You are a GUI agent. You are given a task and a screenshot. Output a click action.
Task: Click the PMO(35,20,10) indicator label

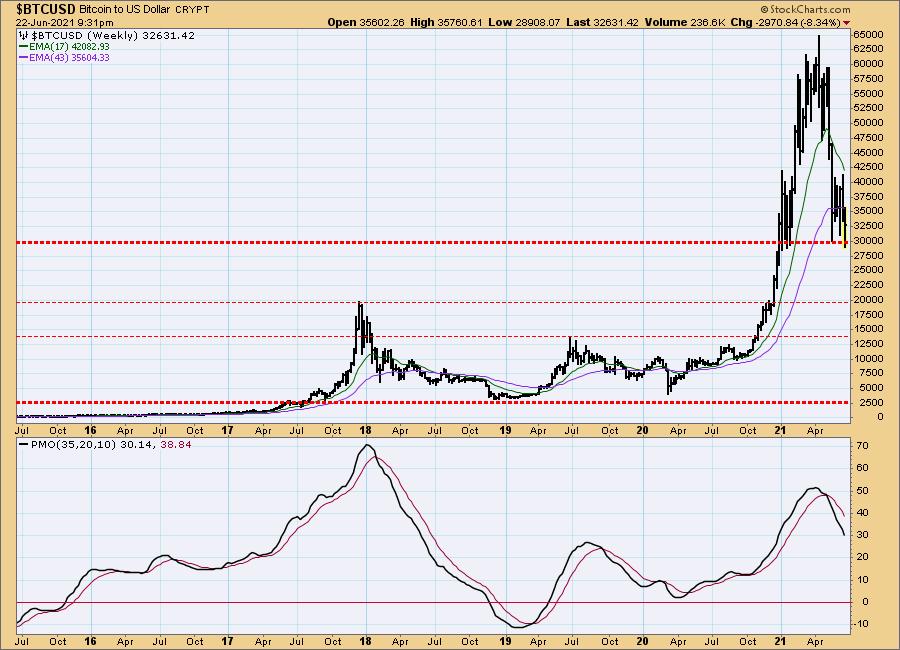62,443
